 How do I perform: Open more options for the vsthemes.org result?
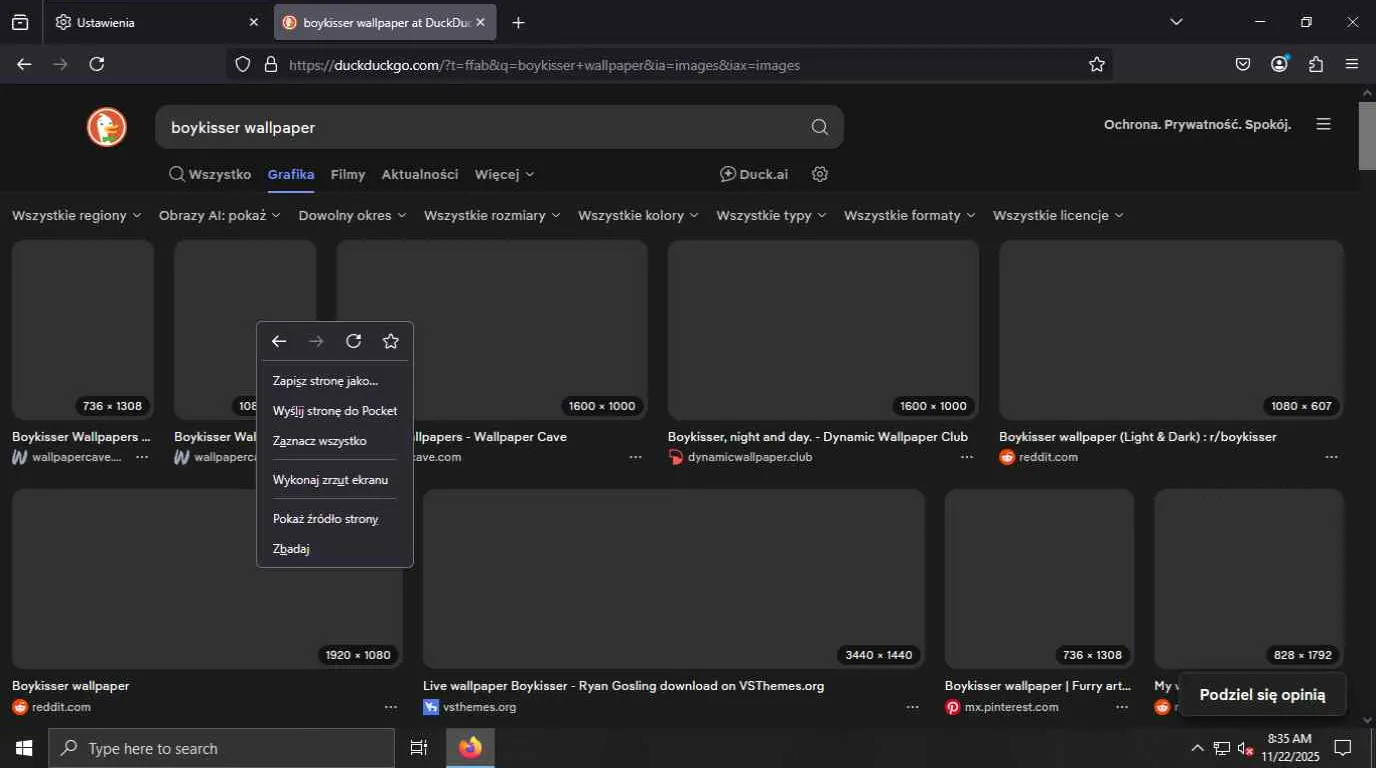coord(912,707)
